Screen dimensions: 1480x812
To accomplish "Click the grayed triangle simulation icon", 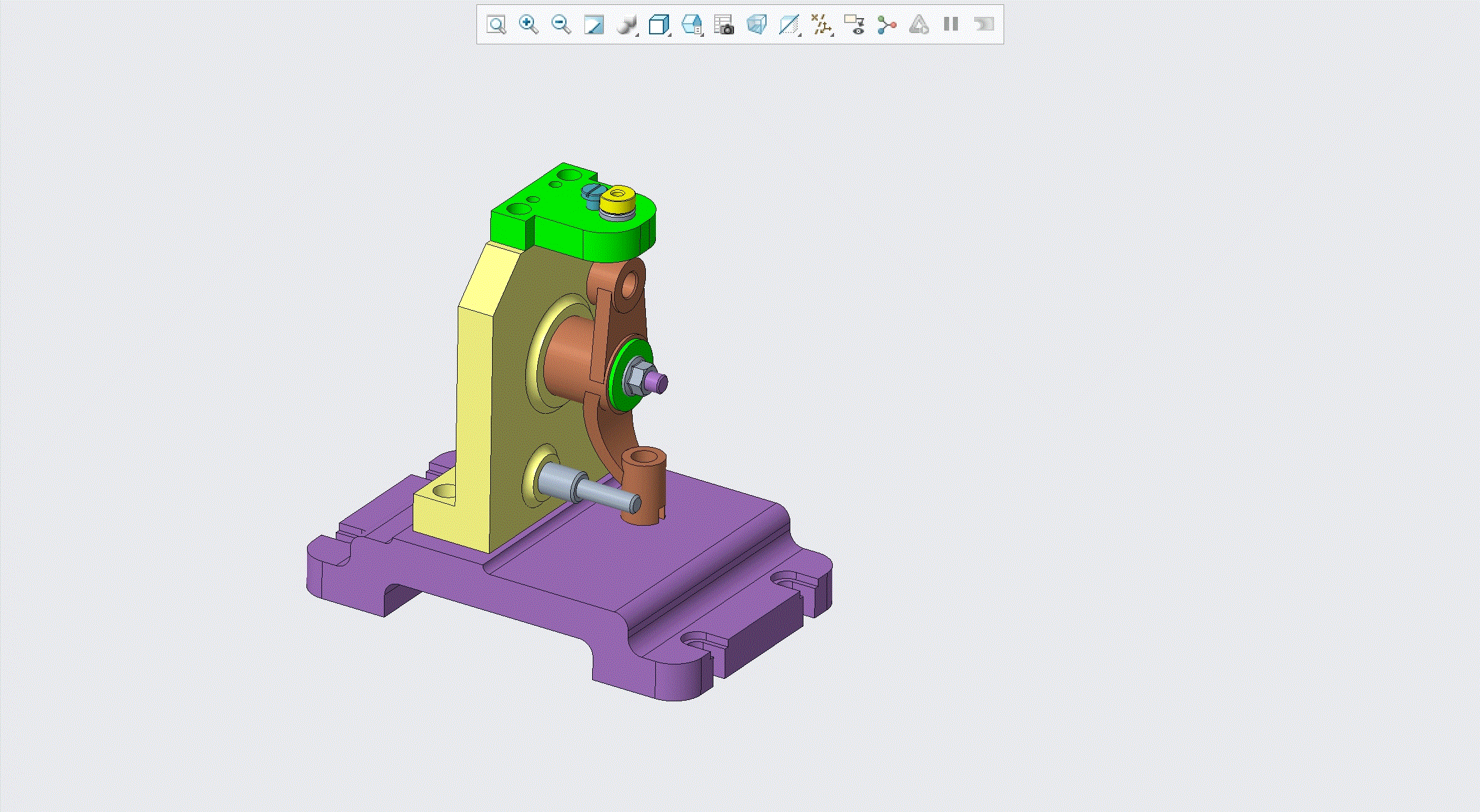I will click(919, 25).
